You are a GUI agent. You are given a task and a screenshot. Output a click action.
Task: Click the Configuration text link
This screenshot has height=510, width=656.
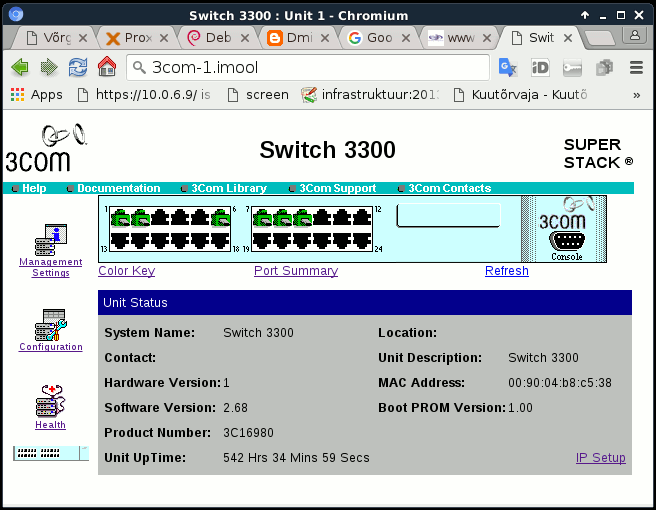tap(51, 347)
